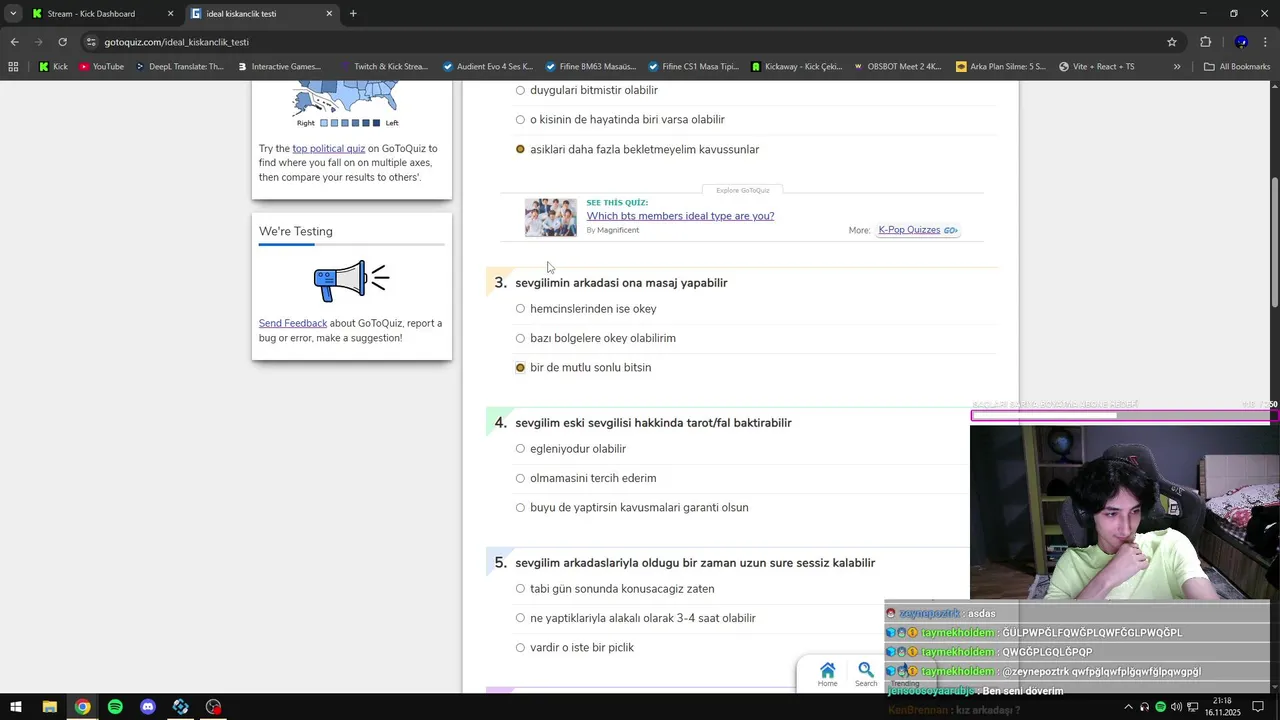The image size is (1280, 720).
Task: Open Vite + React + TS bookmark
Action: (1096, 67)
